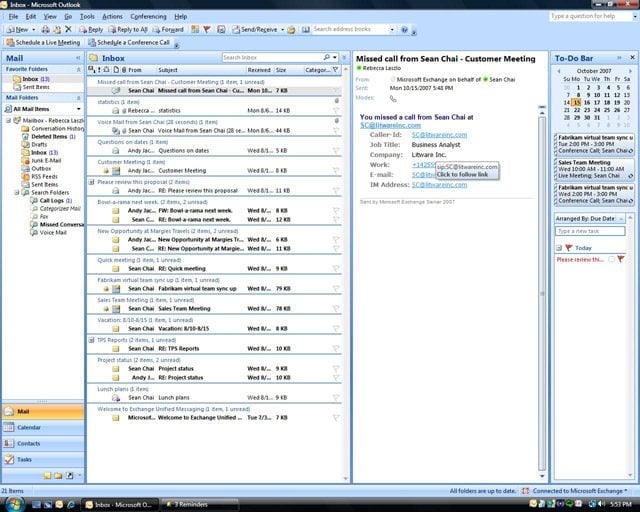Toggle the flag on the Welcome to Exchange message
The width and height of the screenshot is (640, 512).
(x=336, y=418)
